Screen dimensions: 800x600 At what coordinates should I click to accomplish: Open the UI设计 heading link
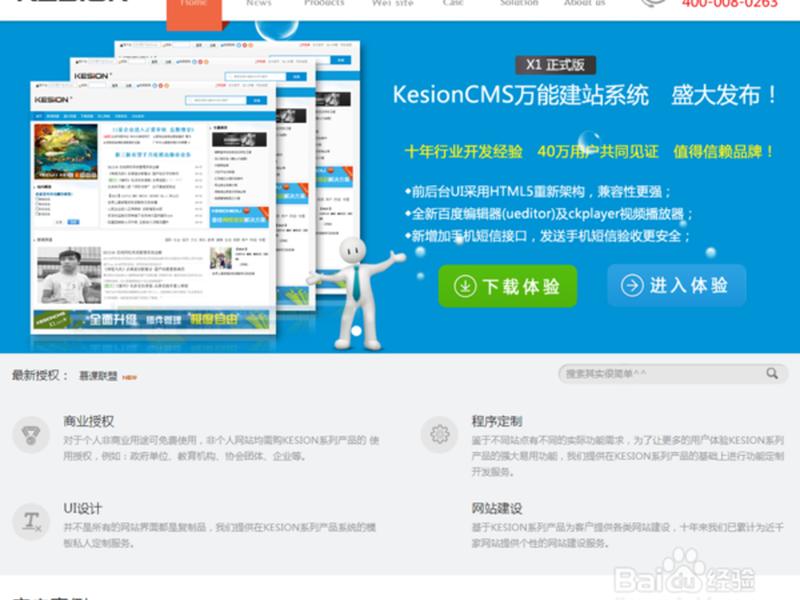pos(82,508)
